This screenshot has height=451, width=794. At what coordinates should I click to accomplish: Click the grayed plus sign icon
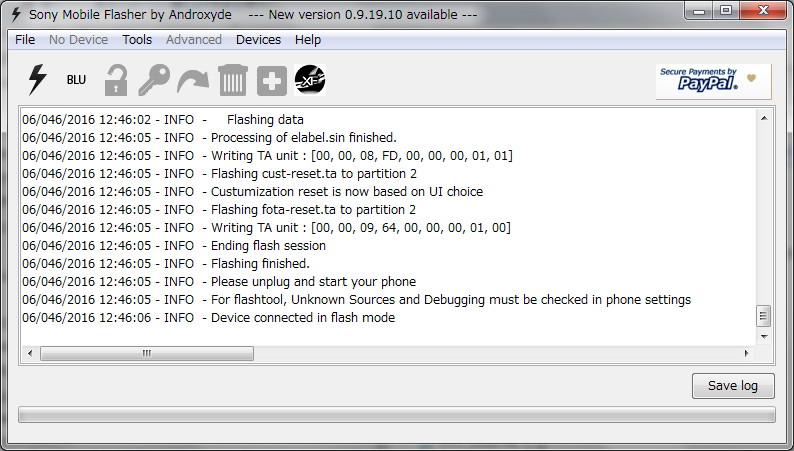point(272,80)
